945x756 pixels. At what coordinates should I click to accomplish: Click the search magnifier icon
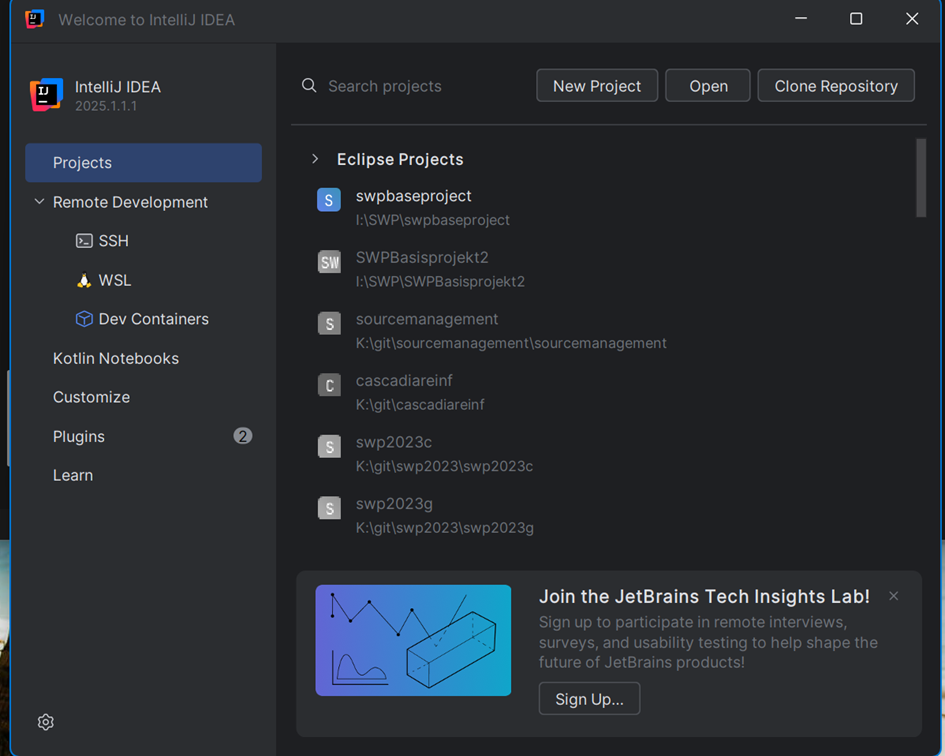pyautogui.click(x=310, y=86)
